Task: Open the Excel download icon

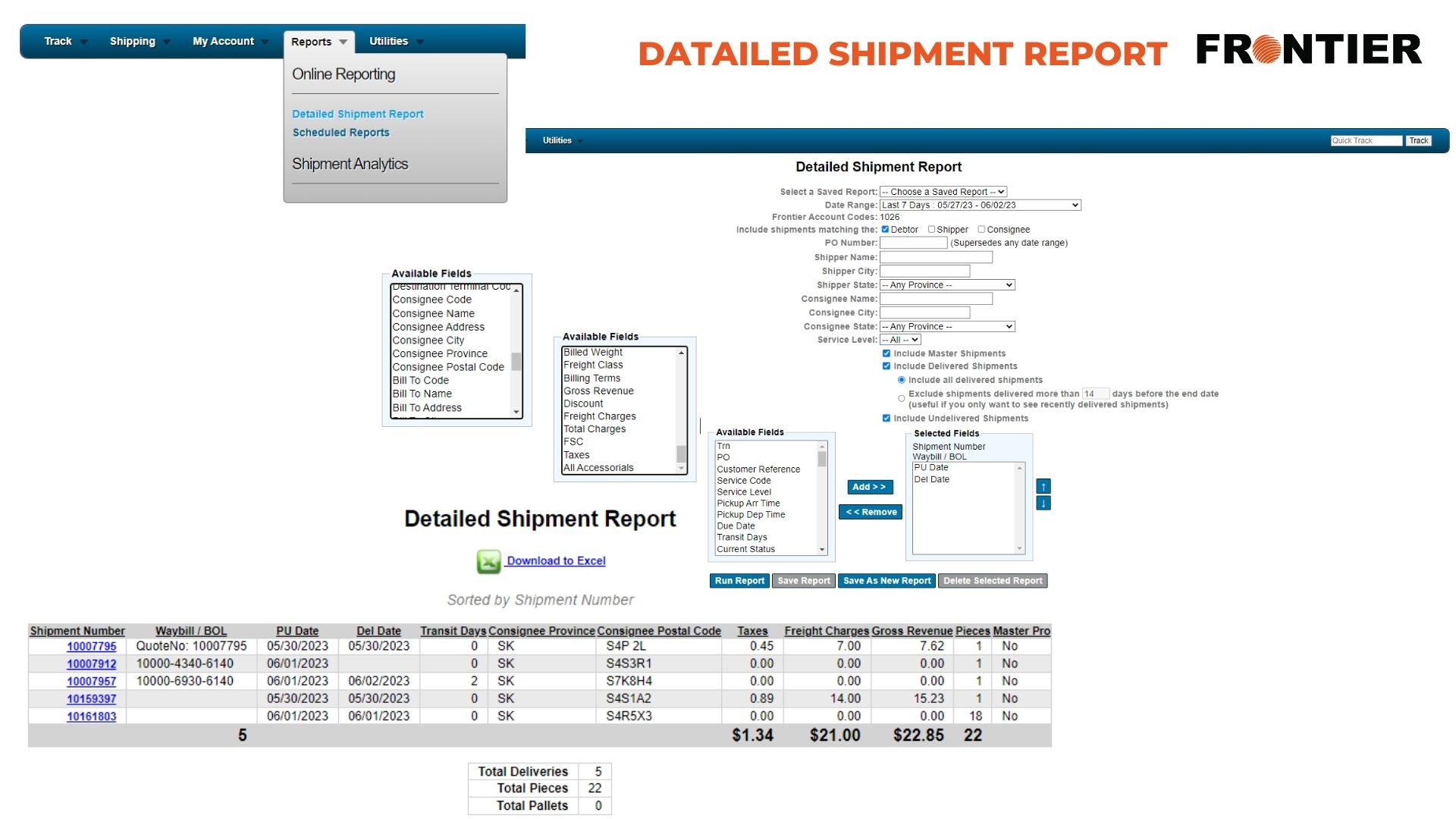Action: coord(488,562)
